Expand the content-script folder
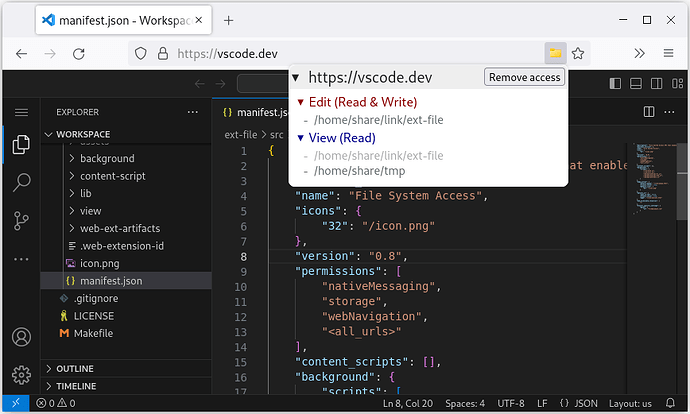Viewport: 690px width, 414px height. point(112,176)
